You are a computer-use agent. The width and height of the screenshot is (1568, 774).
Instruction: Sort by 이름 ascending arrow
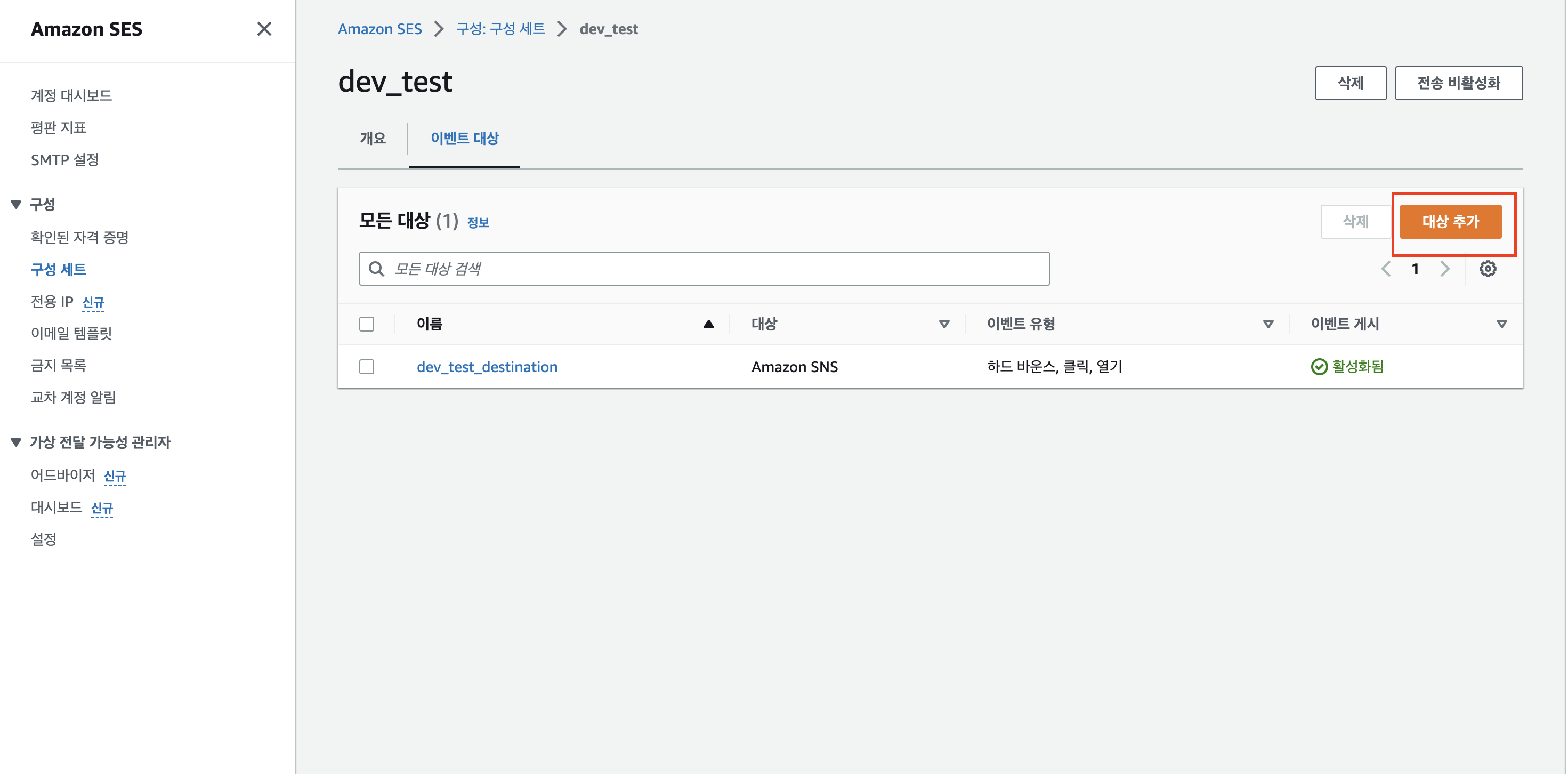(x=708, y=324)
